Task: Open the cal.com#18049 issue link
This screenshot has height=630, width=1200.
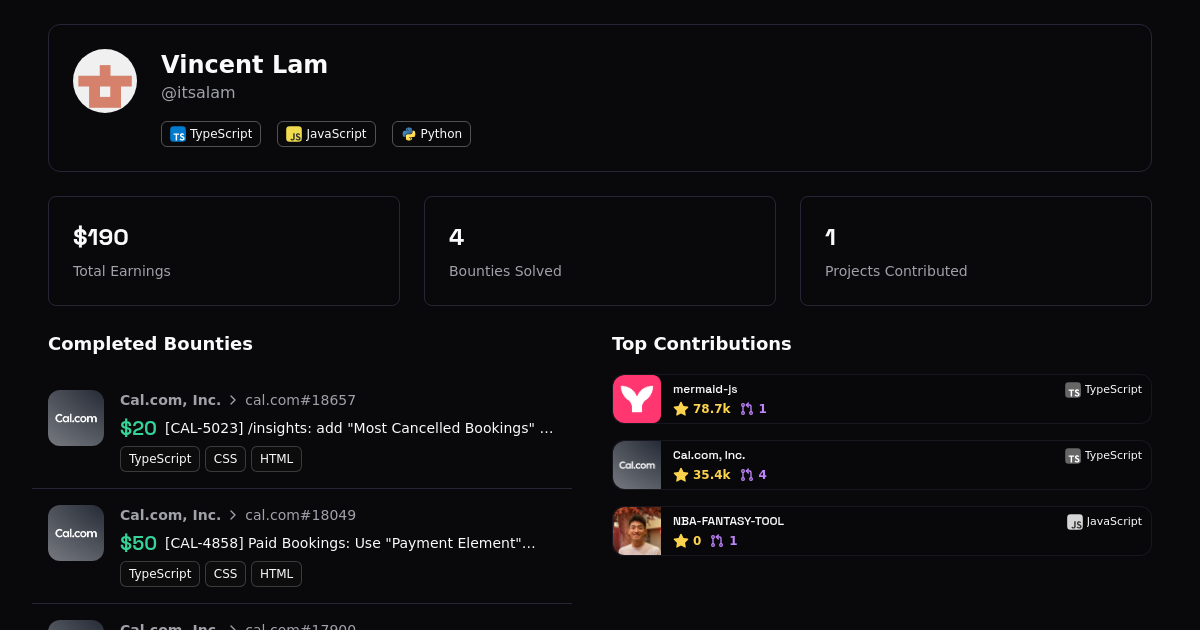Action: 300,515
